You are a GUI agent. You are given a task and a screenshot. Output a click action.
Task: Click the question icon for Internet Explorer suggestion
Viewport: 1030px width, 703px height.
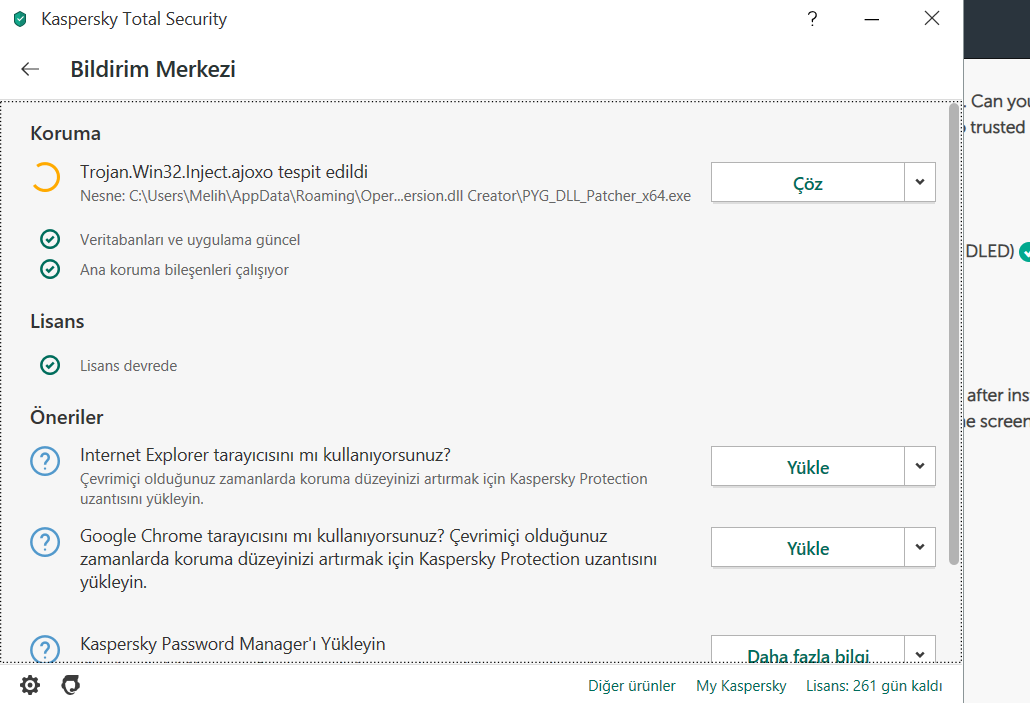click(x=45, y=461)
